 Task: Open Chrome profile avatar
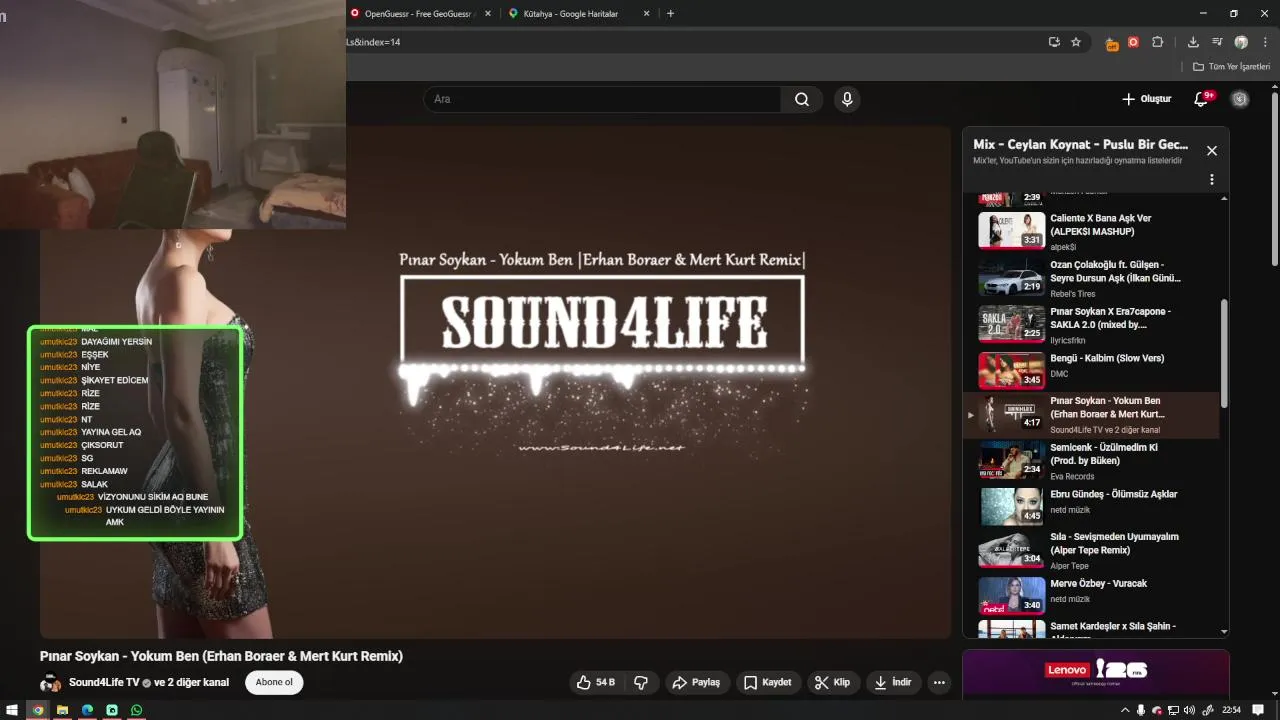click(x=1241, y=42)
